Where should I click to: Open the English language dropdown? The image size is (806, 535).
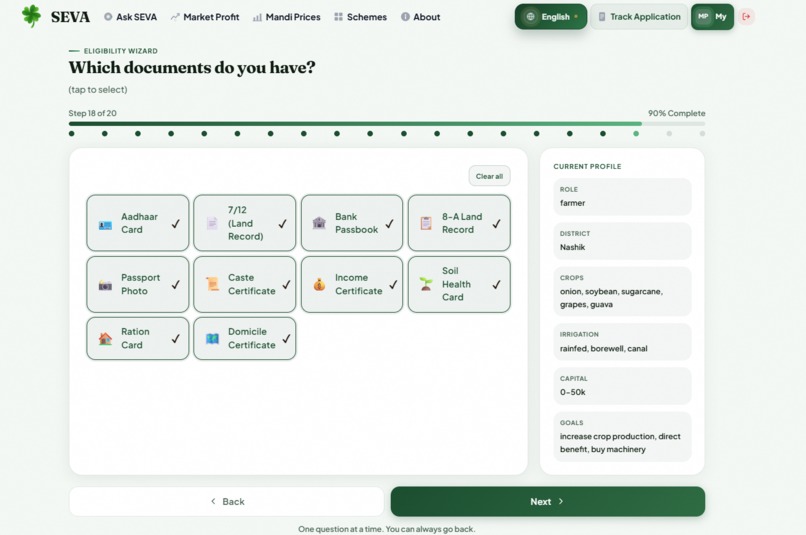[551, 17]
